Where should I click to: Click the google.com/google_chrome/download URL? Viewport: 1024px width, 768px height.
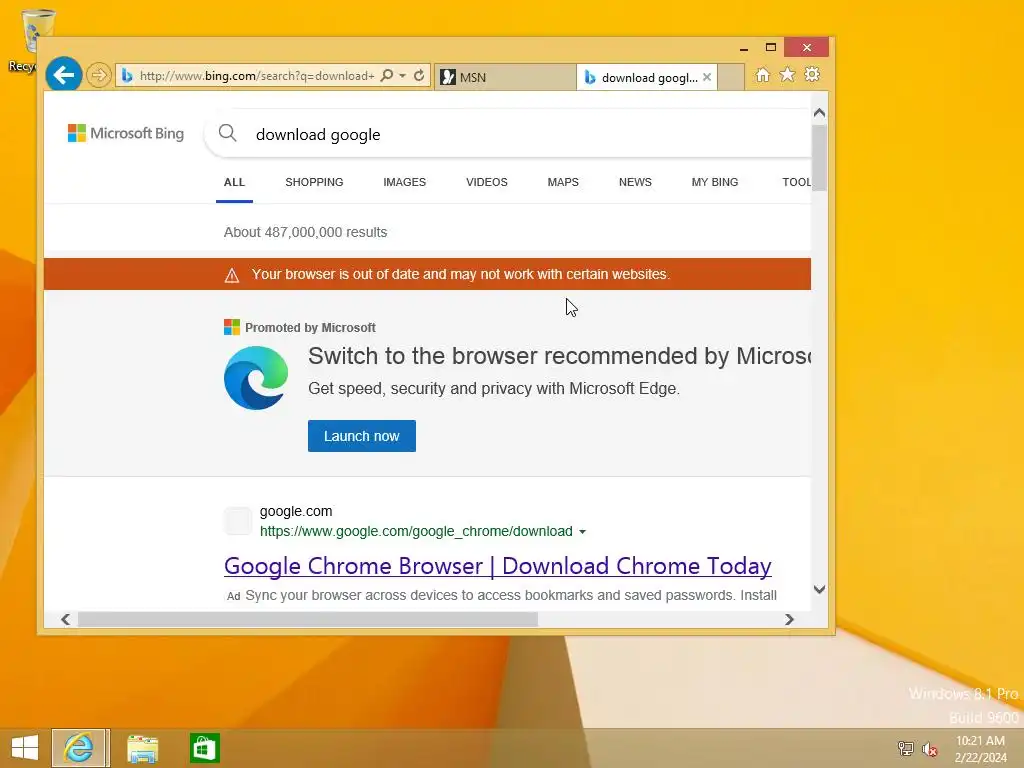point(416,532)
